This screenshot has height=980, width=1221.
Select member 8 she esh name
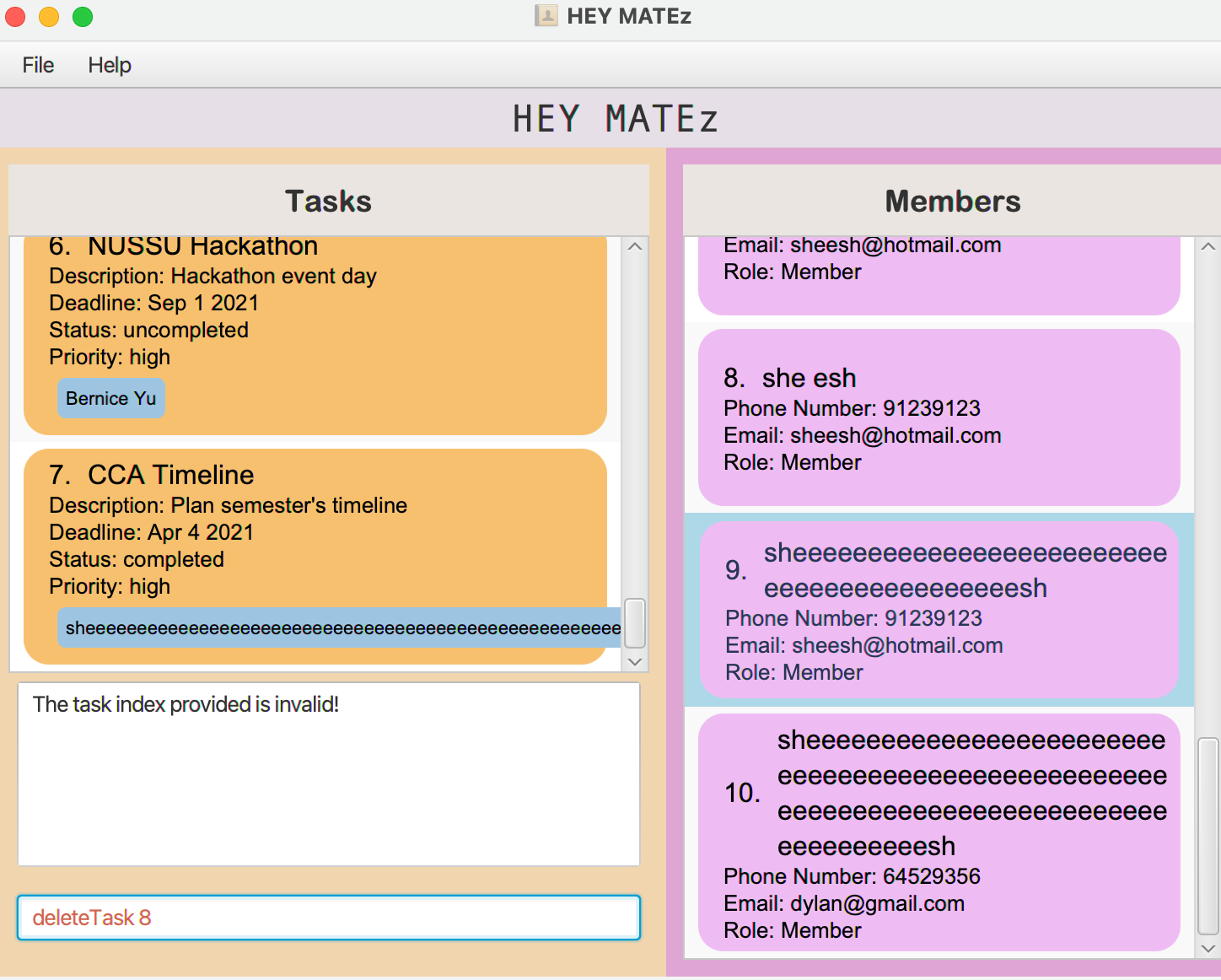810,378
